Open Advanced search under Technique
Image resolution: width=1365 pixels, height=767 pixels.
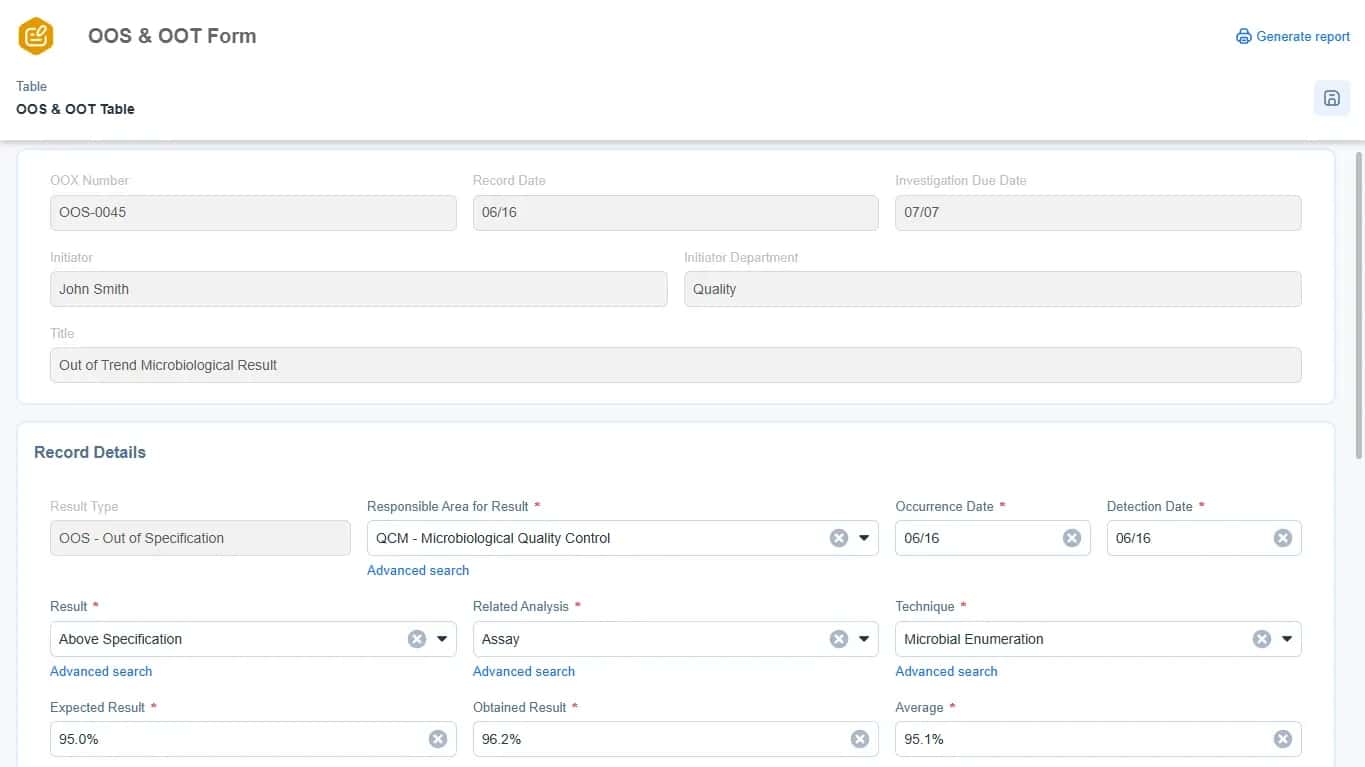coord(946,671)
